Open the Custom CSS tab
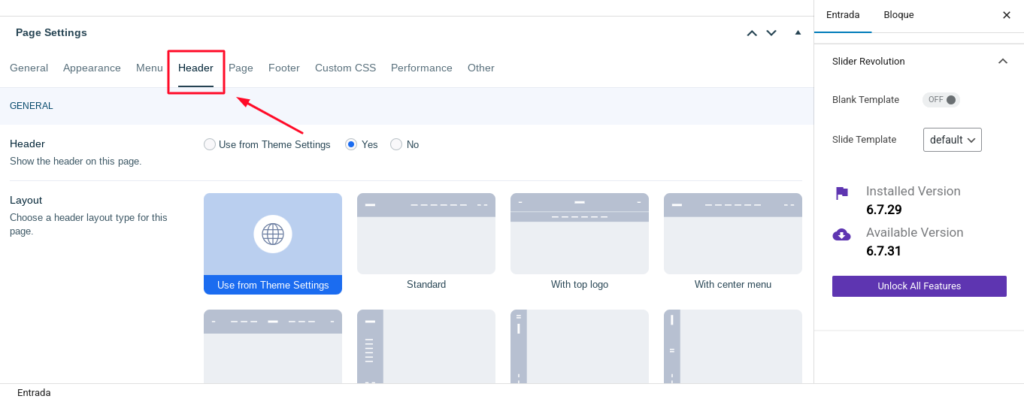This screenshot has height=399, width=1024. (x=345, y=68)
